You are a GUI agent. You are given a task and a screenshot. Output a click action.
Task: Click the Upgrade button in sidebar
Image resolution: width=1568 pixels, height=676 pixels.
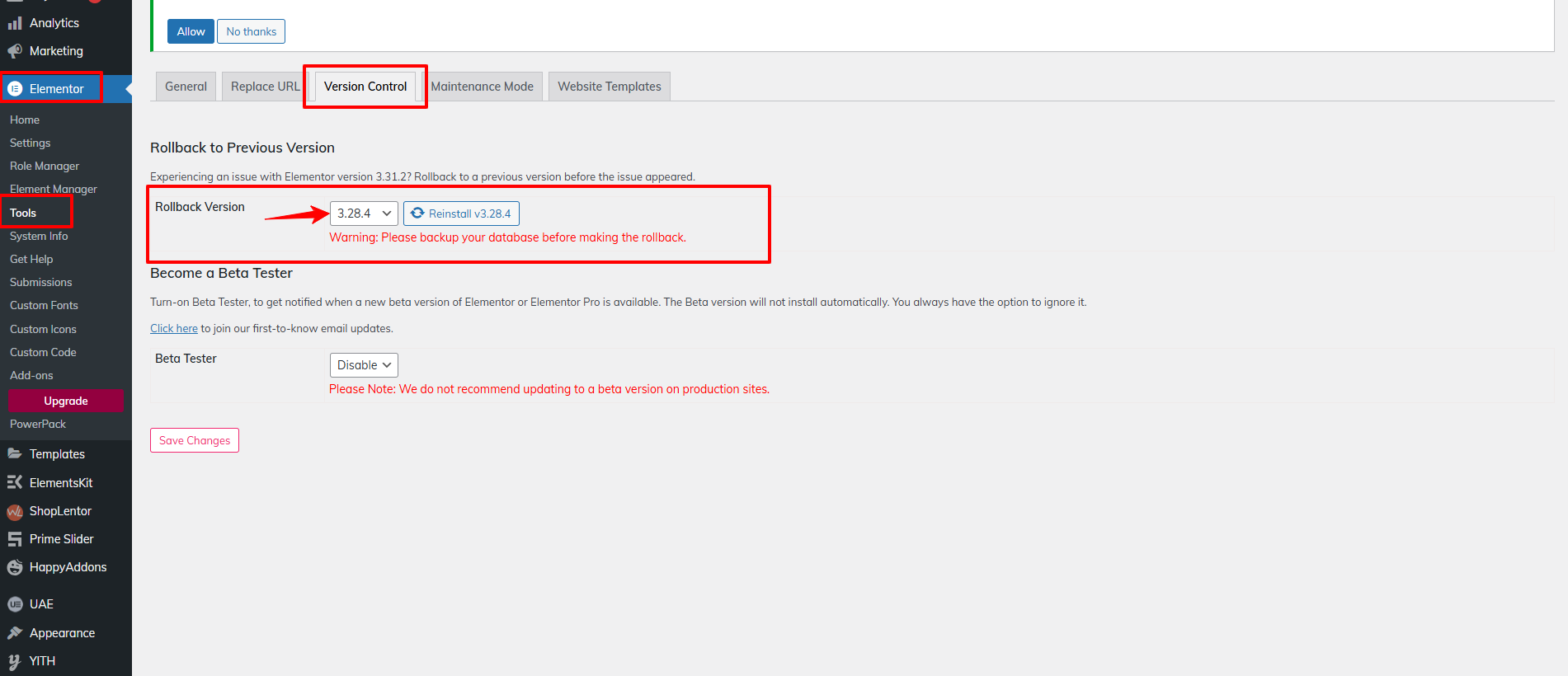click(65, 401)
